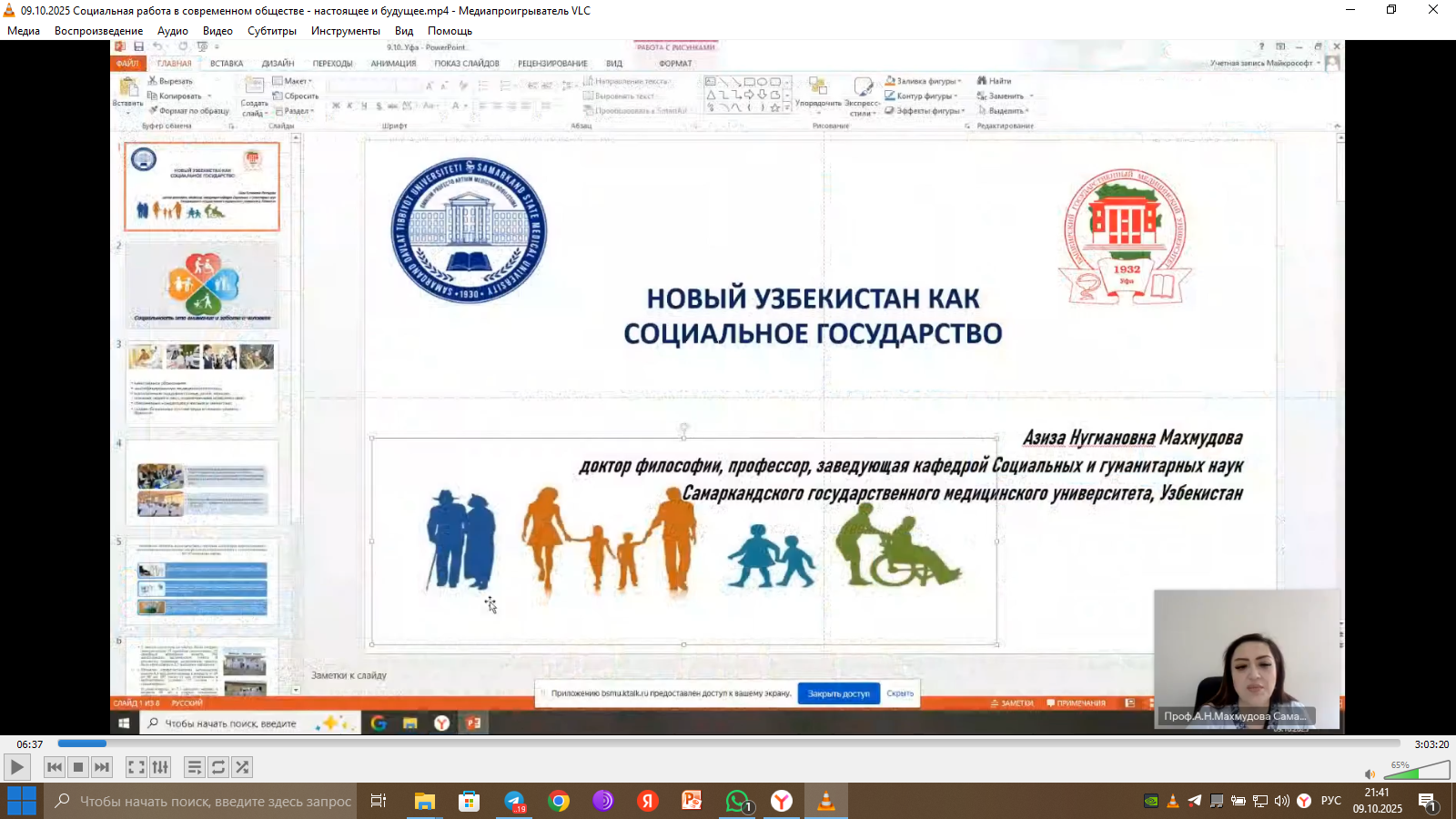Click the total duration label 3:03:20

(1431, 744)
